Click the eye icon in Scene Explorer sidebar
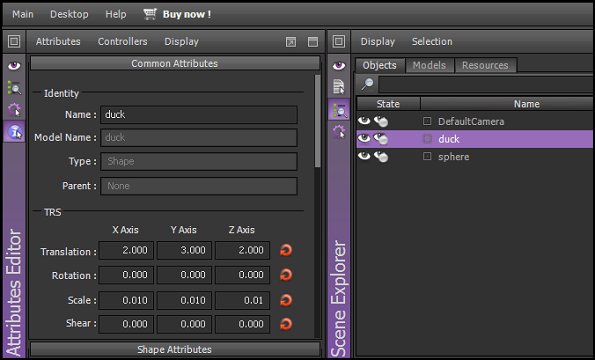595x360 pixels. [x=339, y=66]
